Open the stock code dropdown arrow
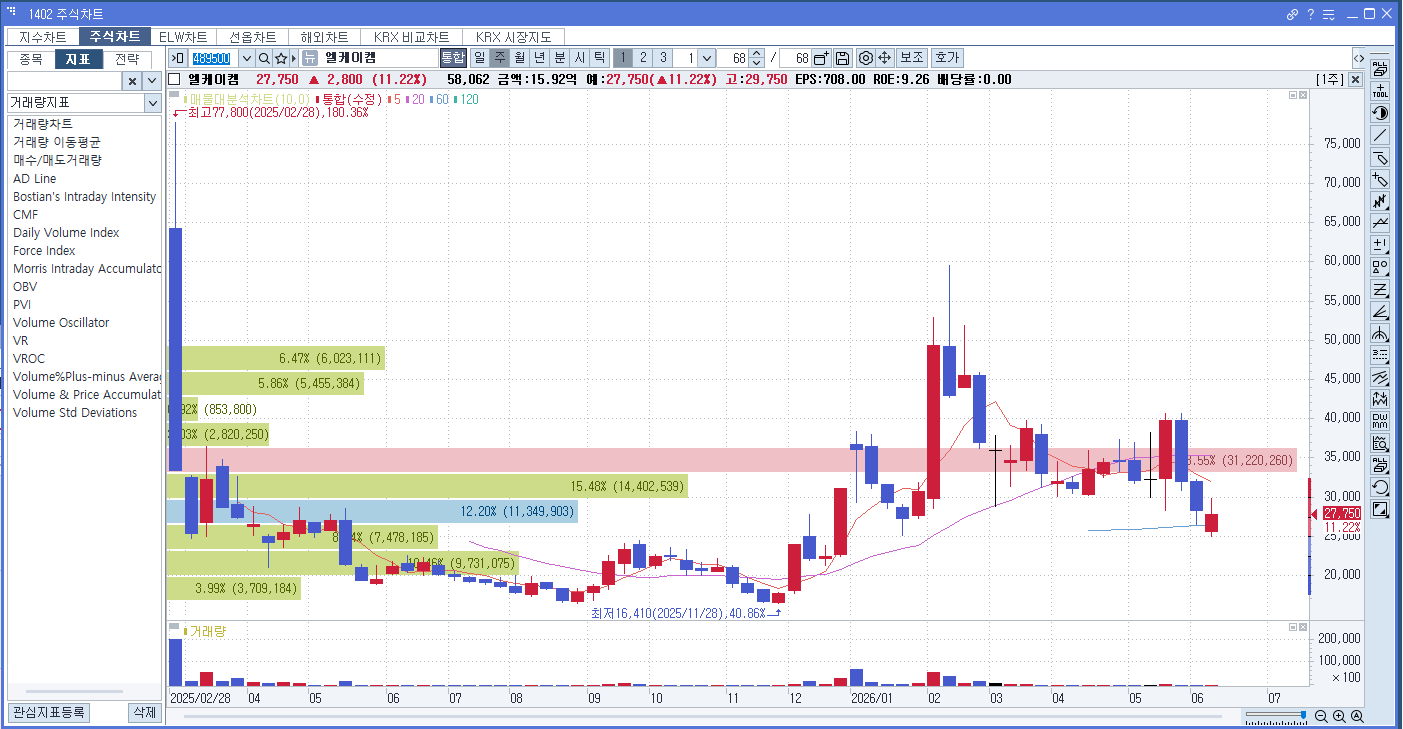The height and width of the screenshot is (729, 1403). click(246, 58)
